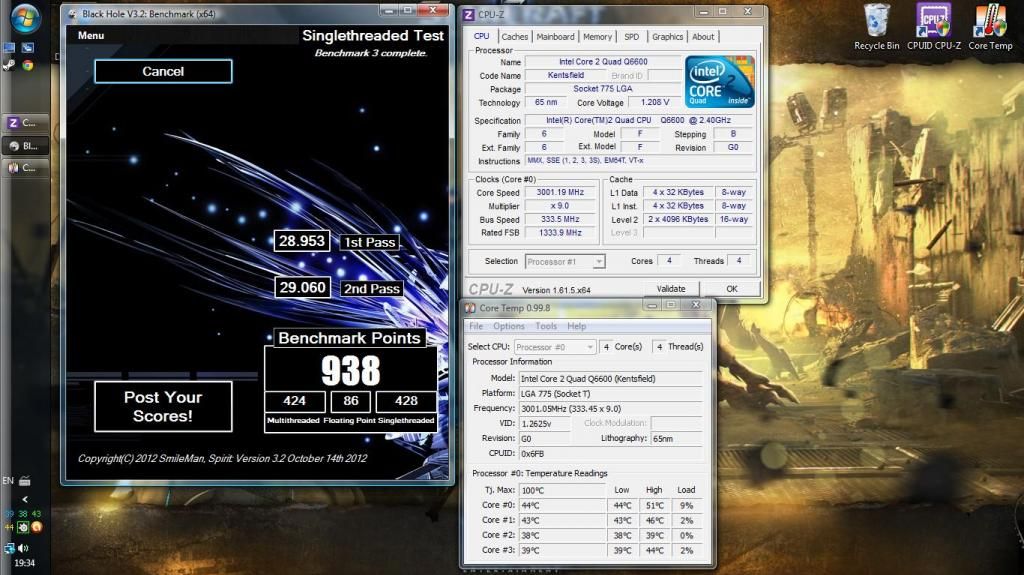Click the Switch Between Windows icon

(27, 48)
